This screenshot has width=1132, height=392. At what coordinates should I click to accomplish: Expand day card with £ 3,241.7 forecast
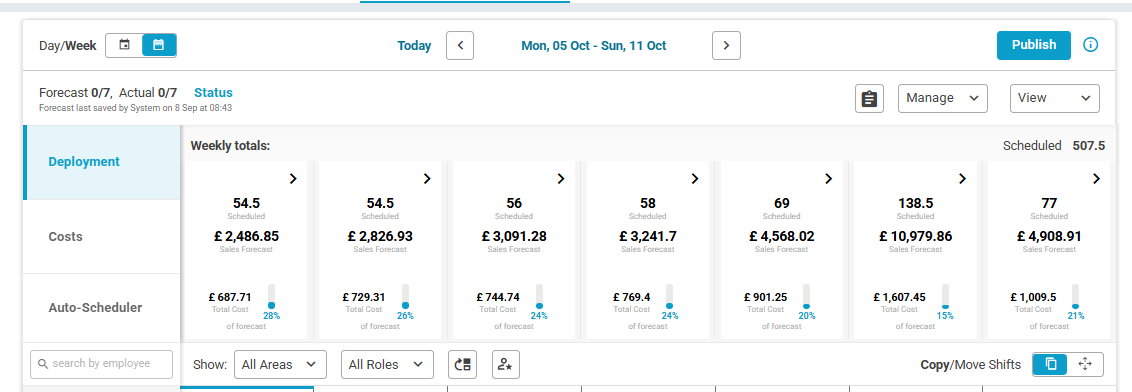(695, 178)
